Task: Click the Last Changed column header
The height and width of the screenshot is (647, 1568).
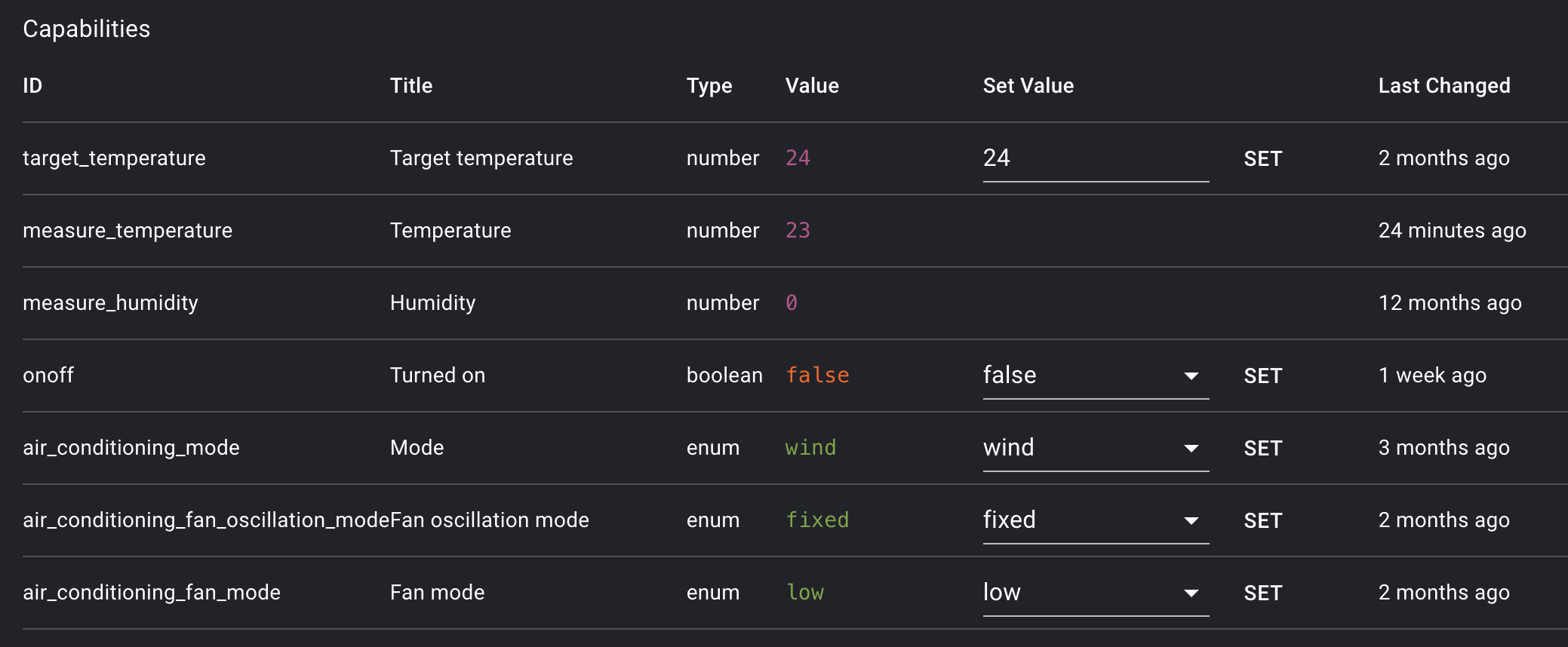Action: [x=1443, y=86]
